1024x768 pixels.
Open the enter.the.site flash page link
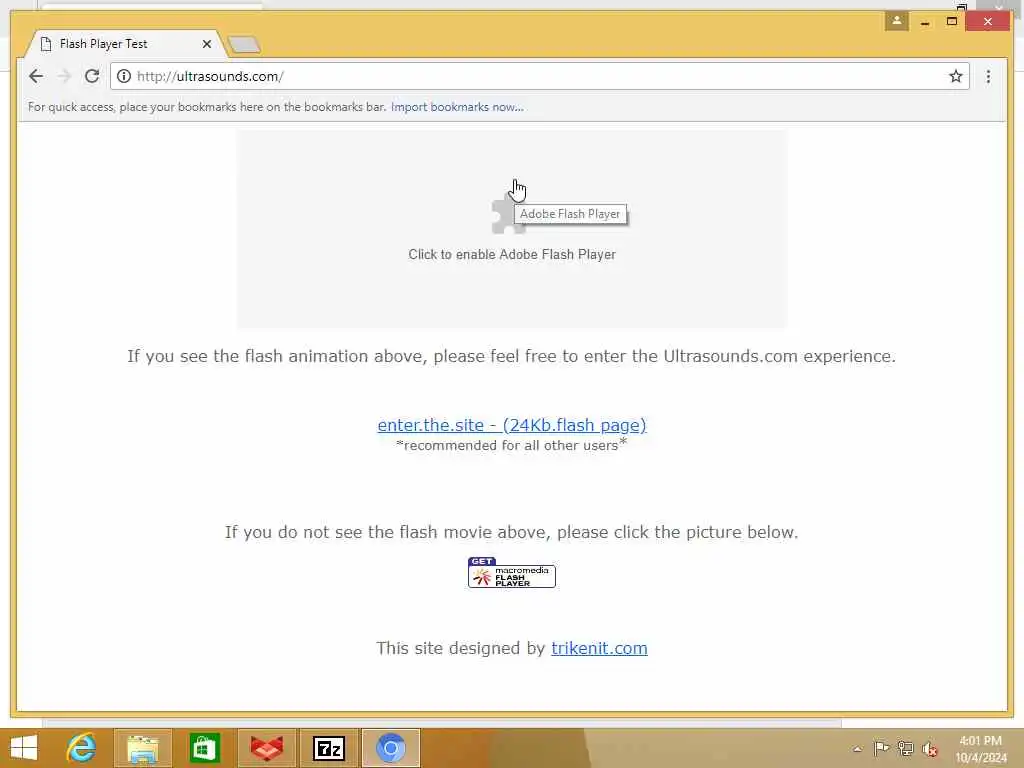[512, 425]
